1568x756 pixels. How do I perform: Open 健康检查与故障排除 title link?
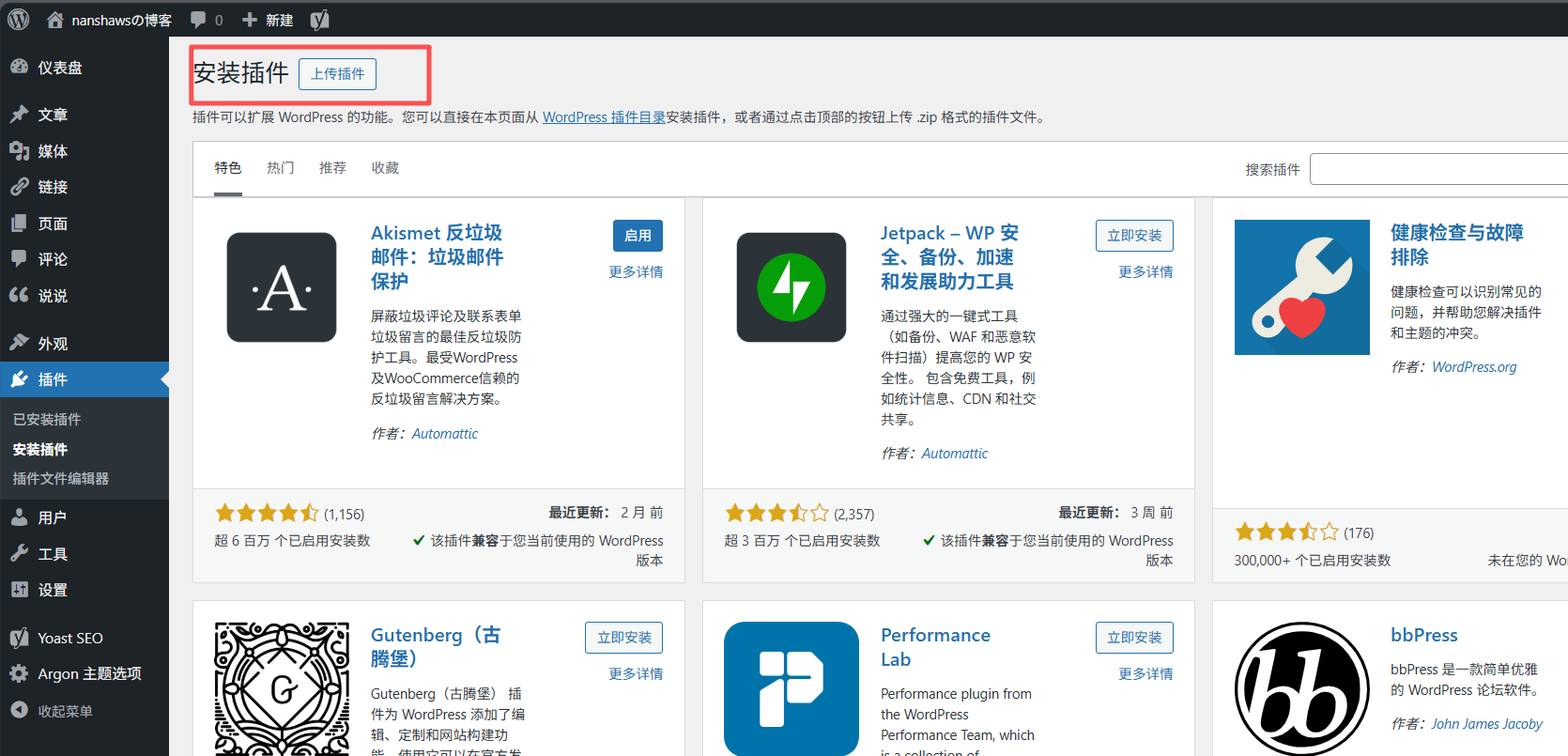tap(1457, 245)
